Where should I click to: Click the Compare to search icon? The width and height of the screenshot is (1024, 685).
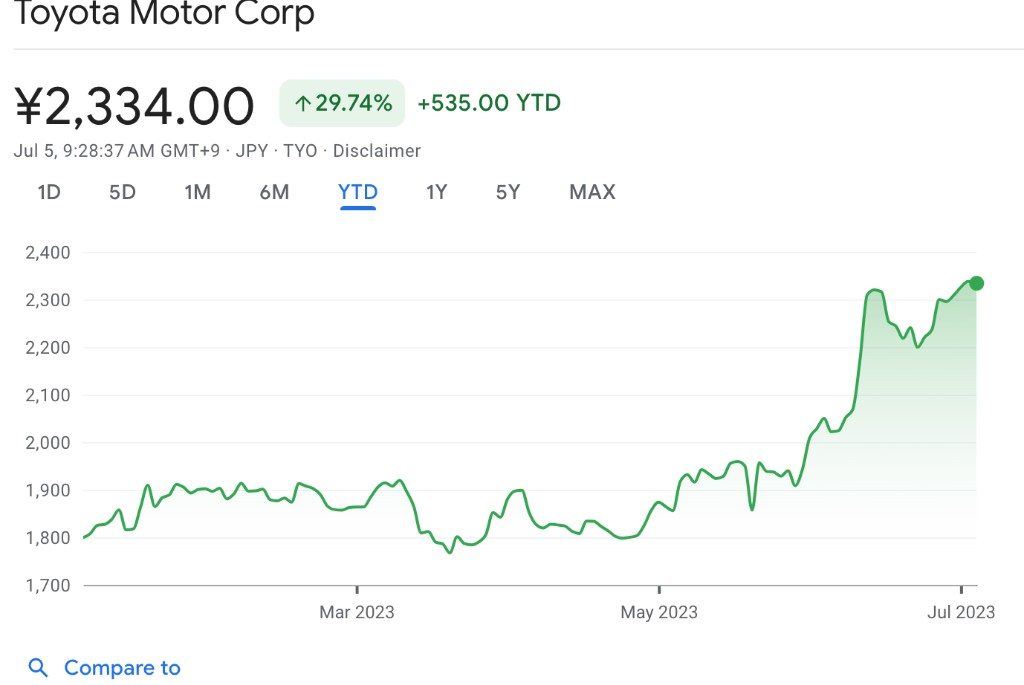[x=38, y=668]
